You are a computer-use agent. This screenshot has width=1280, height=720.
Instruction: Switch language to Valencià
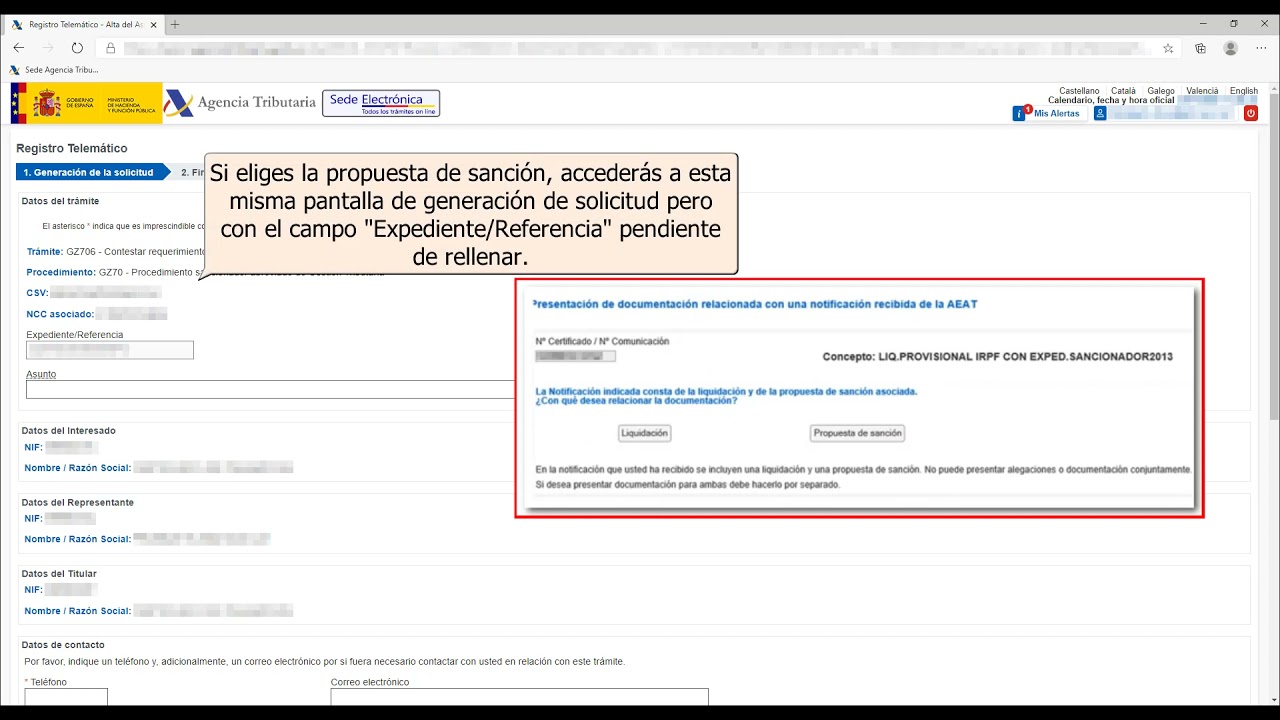point(1202,91)
